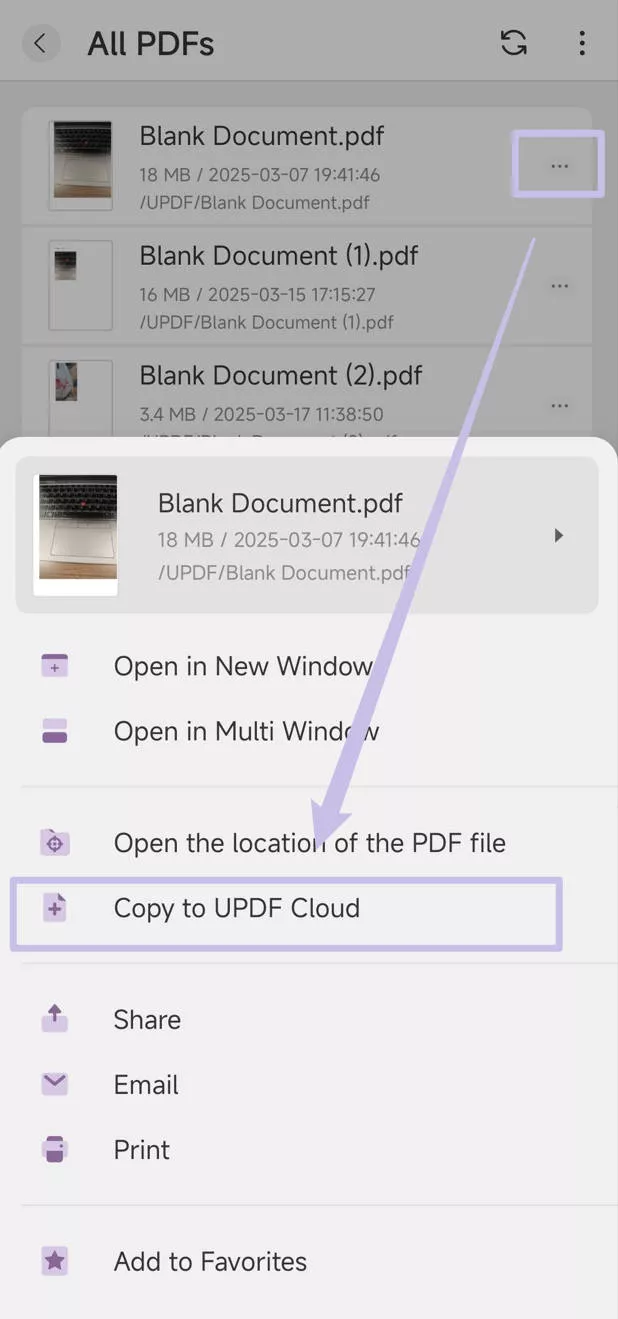Tap the Open in Multi Window icon
This screenshot has height=1319, width=618.
point(55,731)
